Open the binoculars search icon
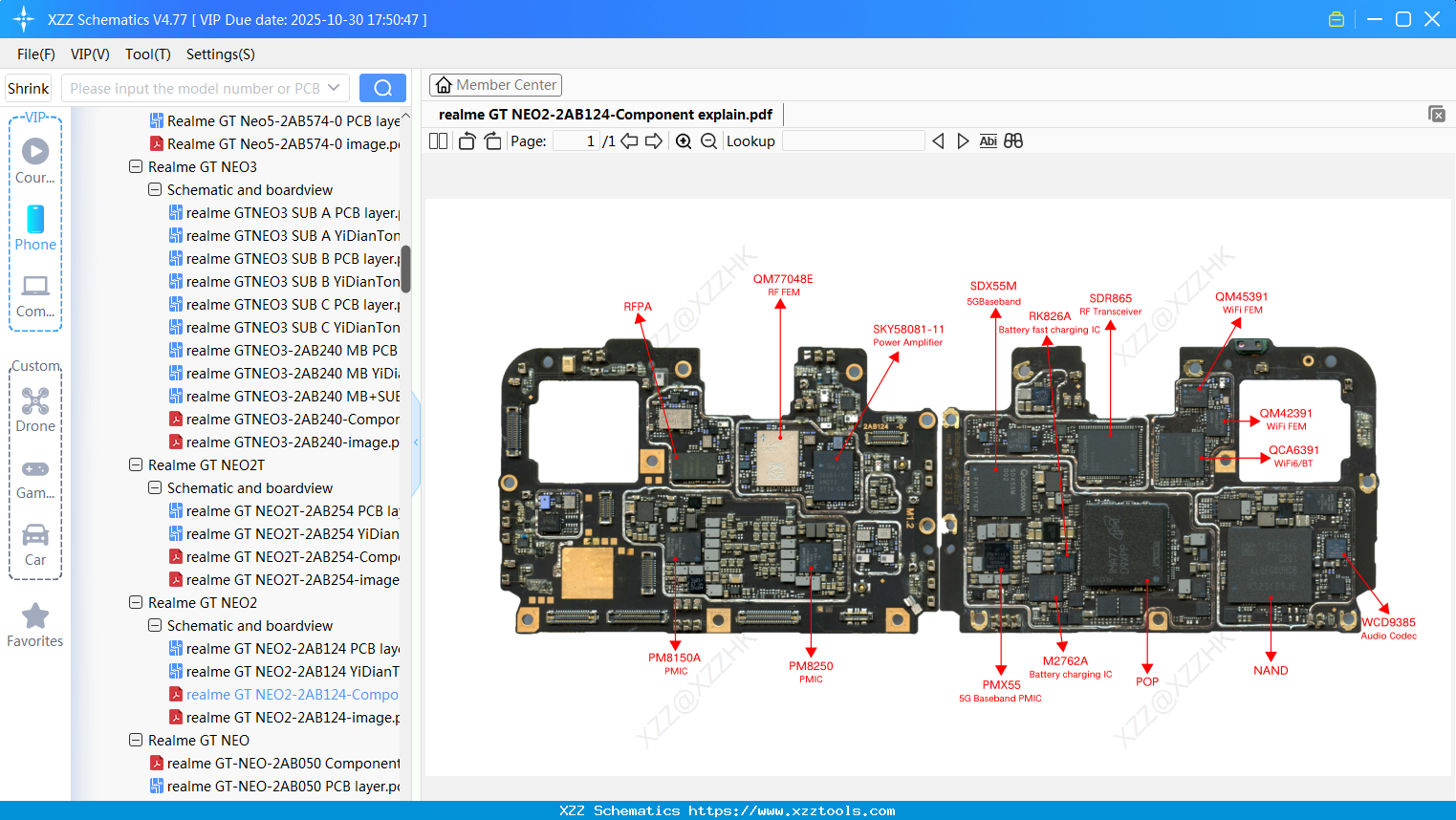Image resolution: width=1456 pixels, height=820 pixels. click(x=1013, y=140)
